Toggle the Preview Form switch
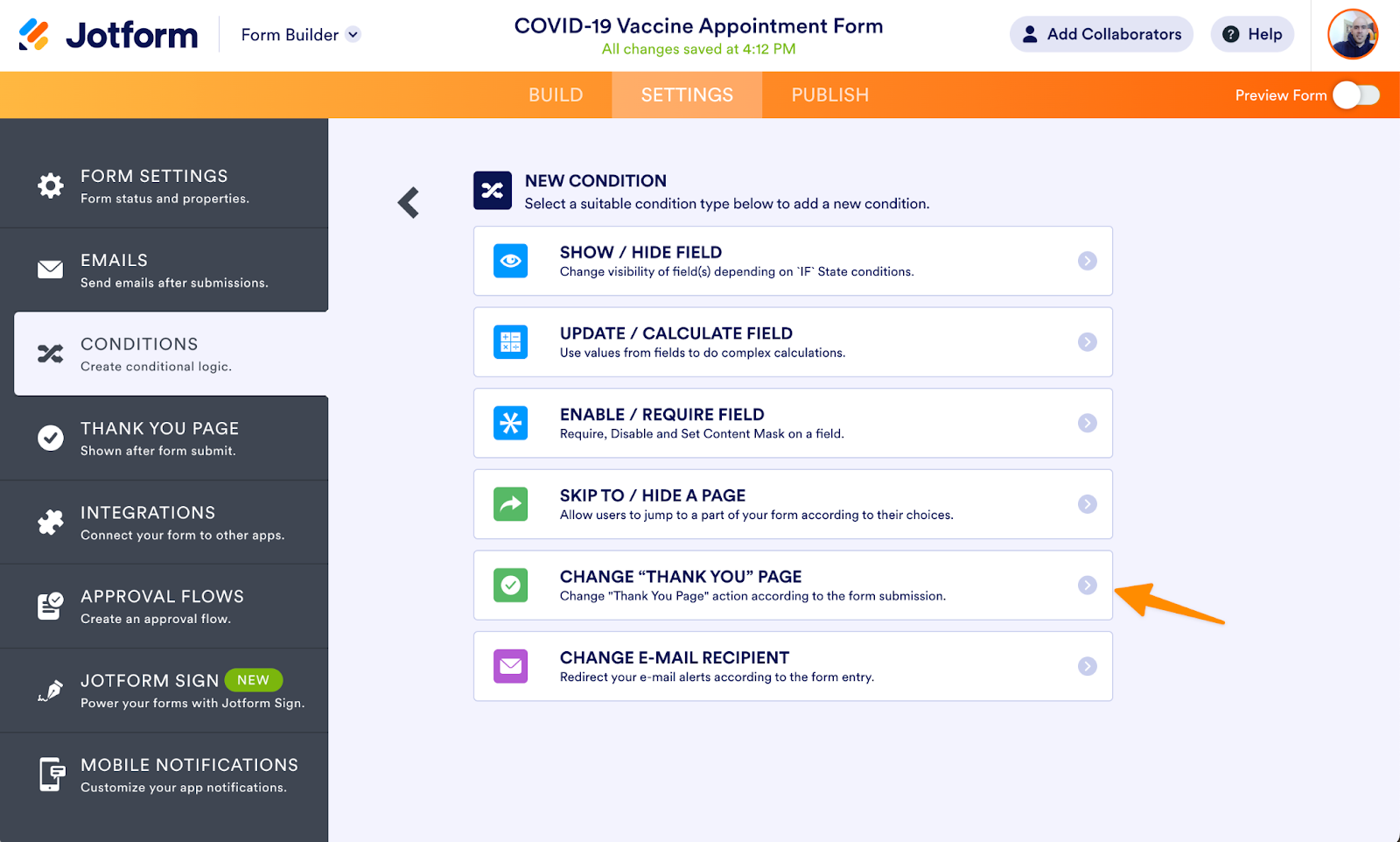 point(1355,95)
